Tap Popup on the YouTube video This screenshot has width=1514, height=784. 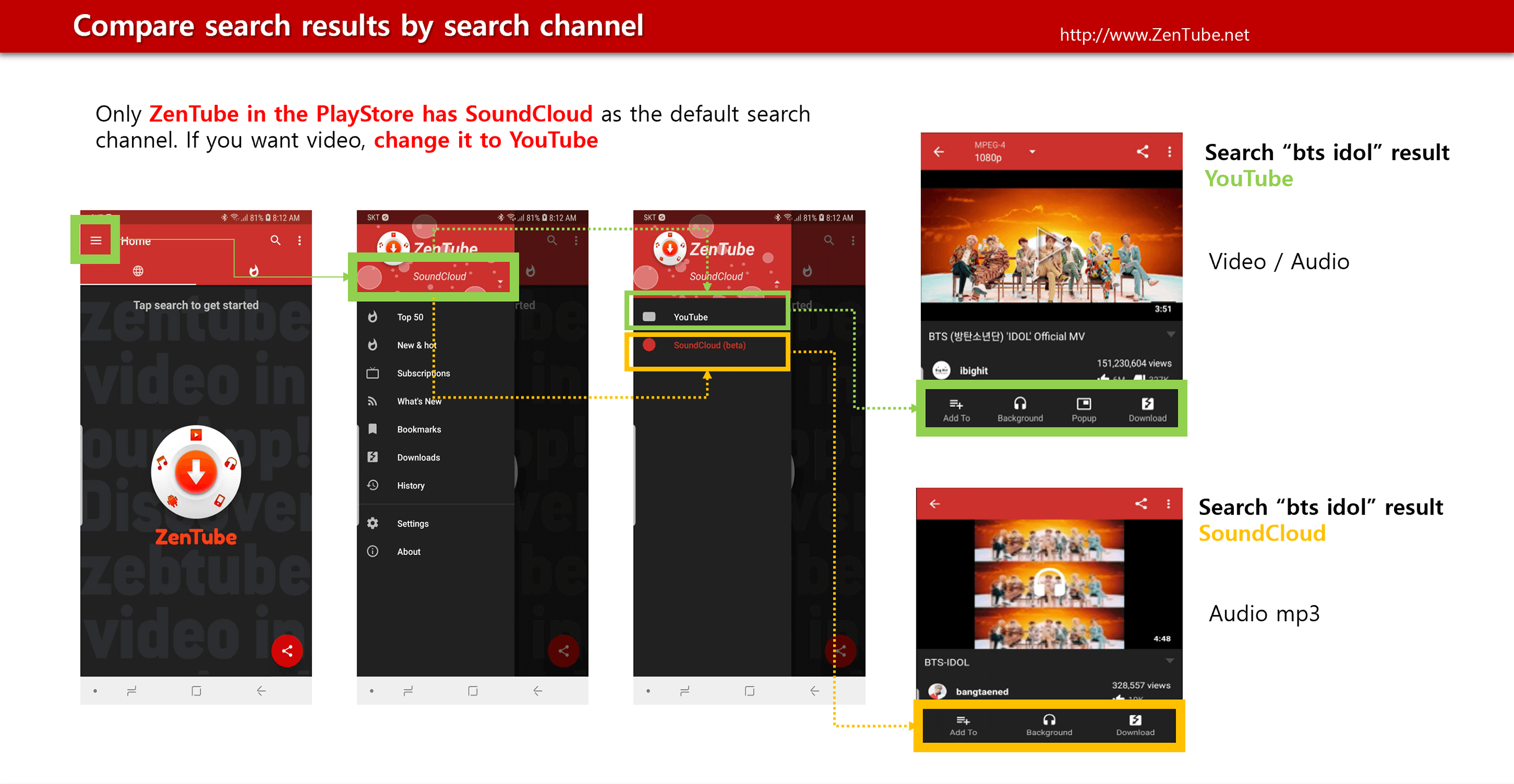tap(1083, 409)
